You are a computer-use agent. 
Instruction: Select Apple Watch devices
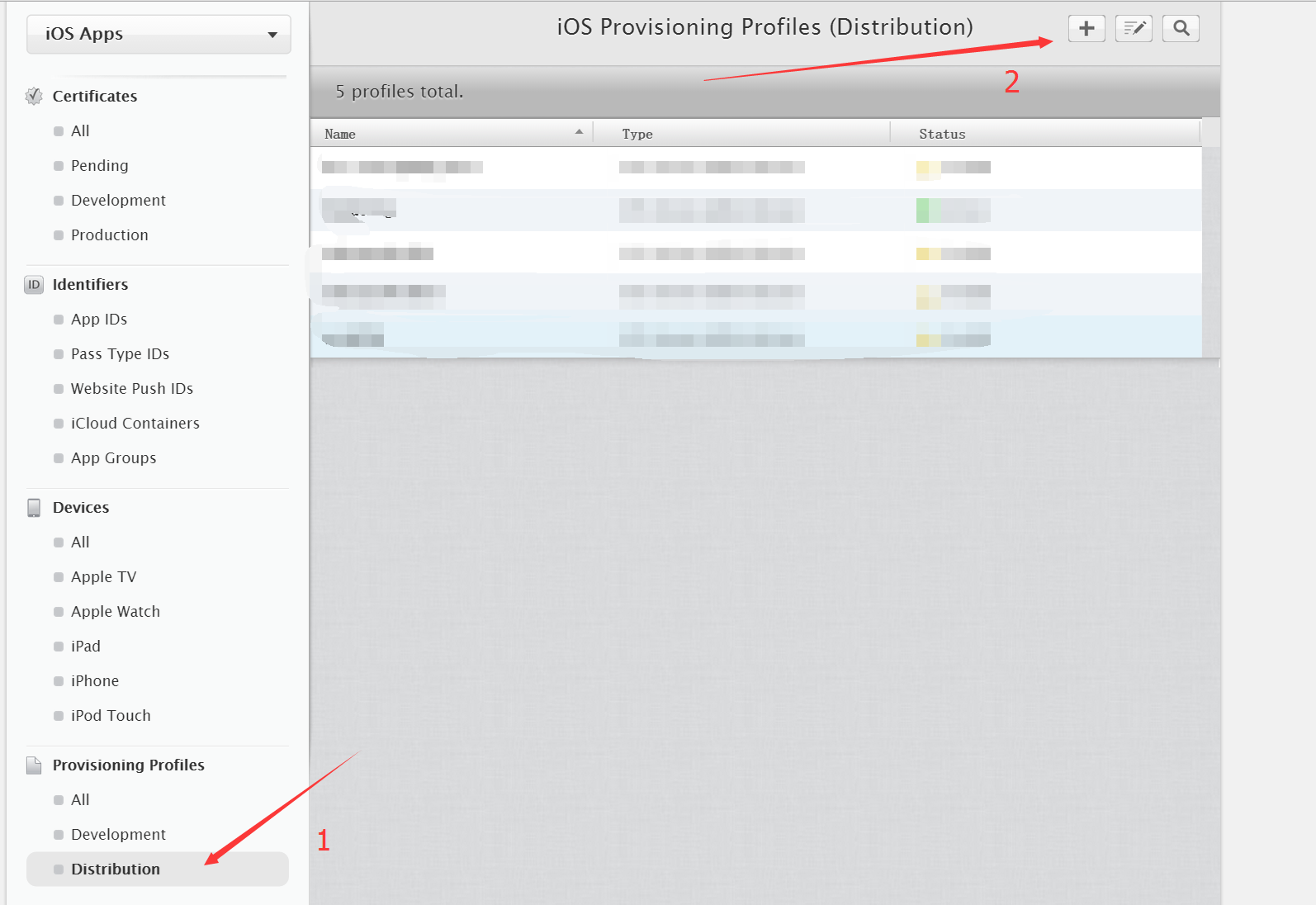pyautogui.click(x=116, y=612)
